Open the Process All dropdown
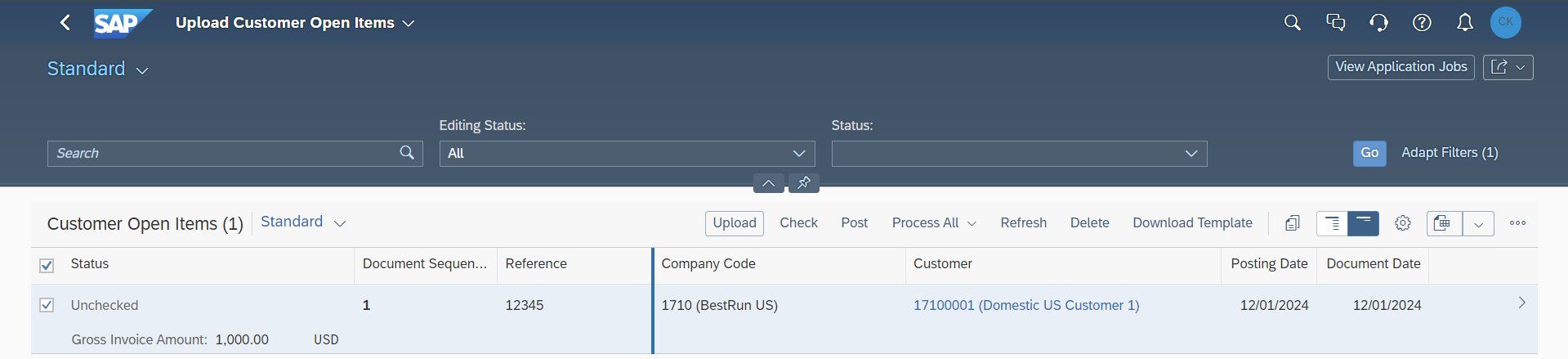This screenshot has height=359, width=1568. coord(934,223)
